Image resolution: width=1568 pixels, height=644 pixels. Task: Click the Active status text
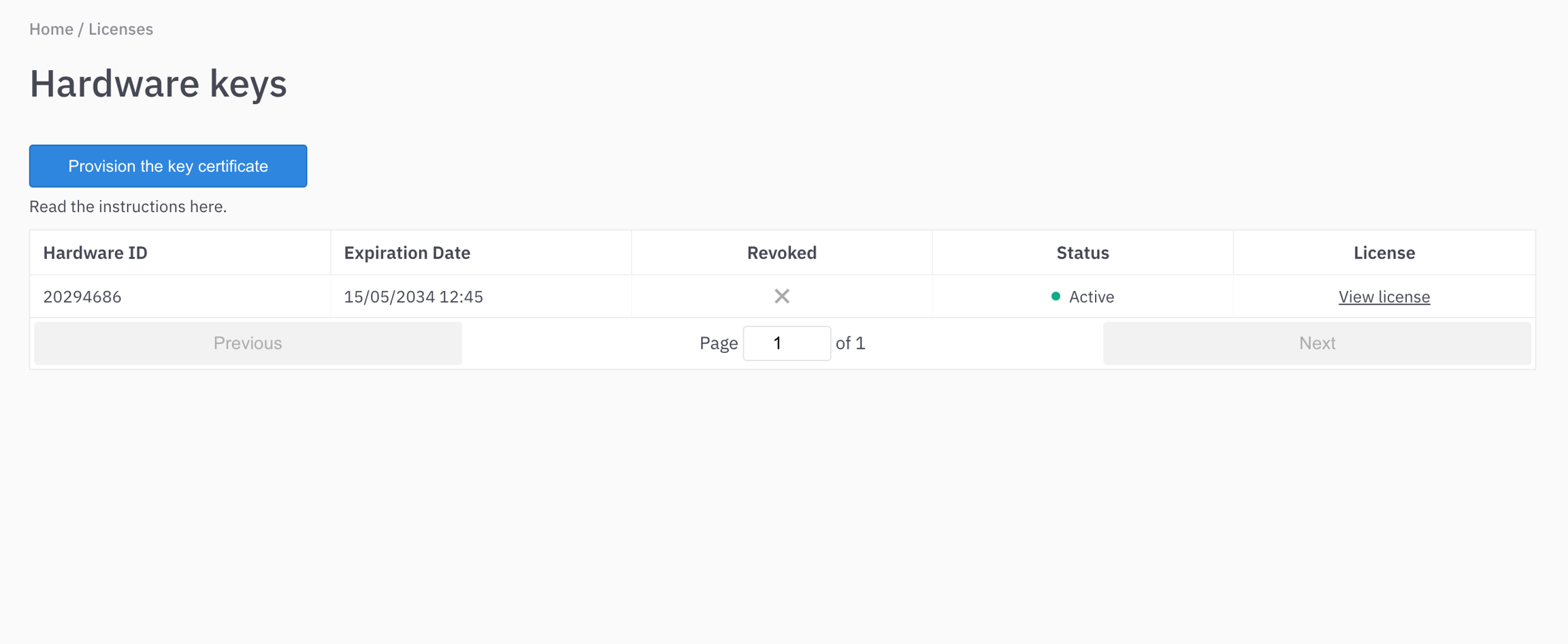click(1091, 297)
